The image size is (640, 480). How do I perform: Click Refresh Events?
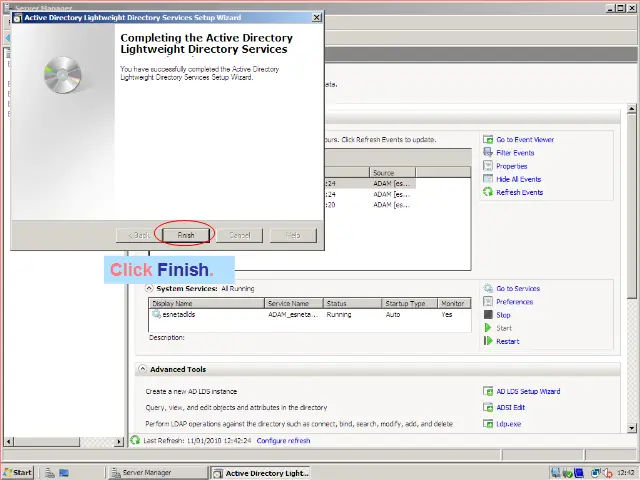(x=519, y=192)
